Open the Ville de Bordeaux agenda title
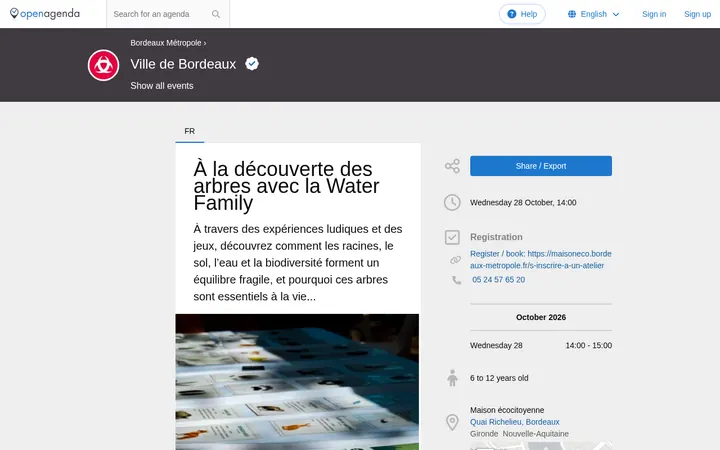This screenshot has width=720, height=450. [183, 64]
